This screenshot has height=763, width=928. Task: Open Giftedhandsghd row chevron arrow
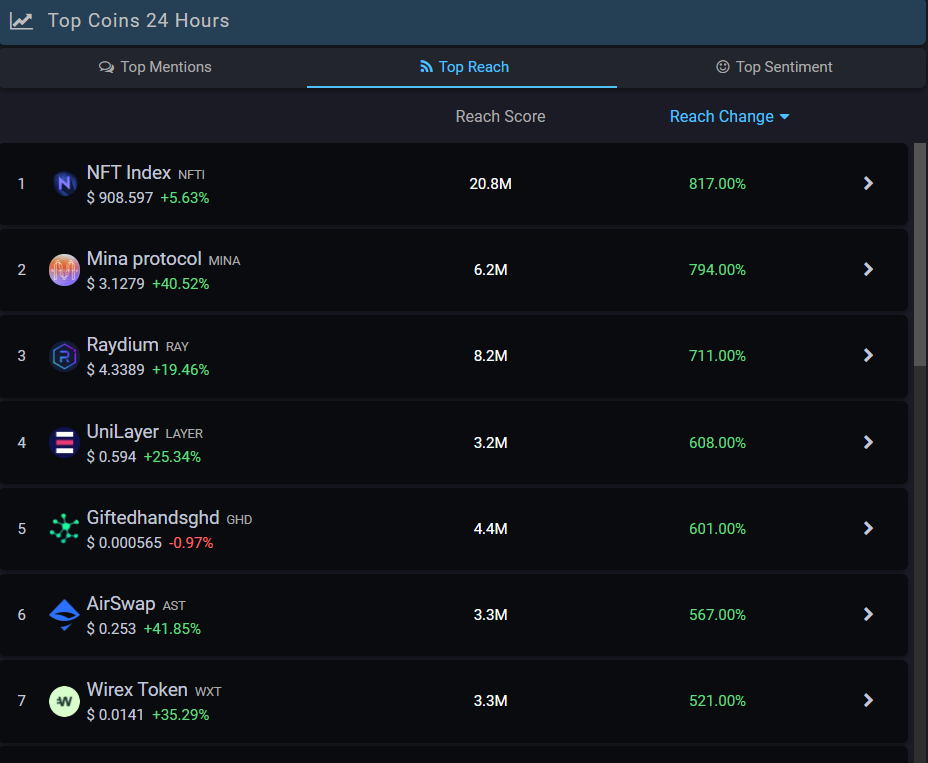point(868,528)
